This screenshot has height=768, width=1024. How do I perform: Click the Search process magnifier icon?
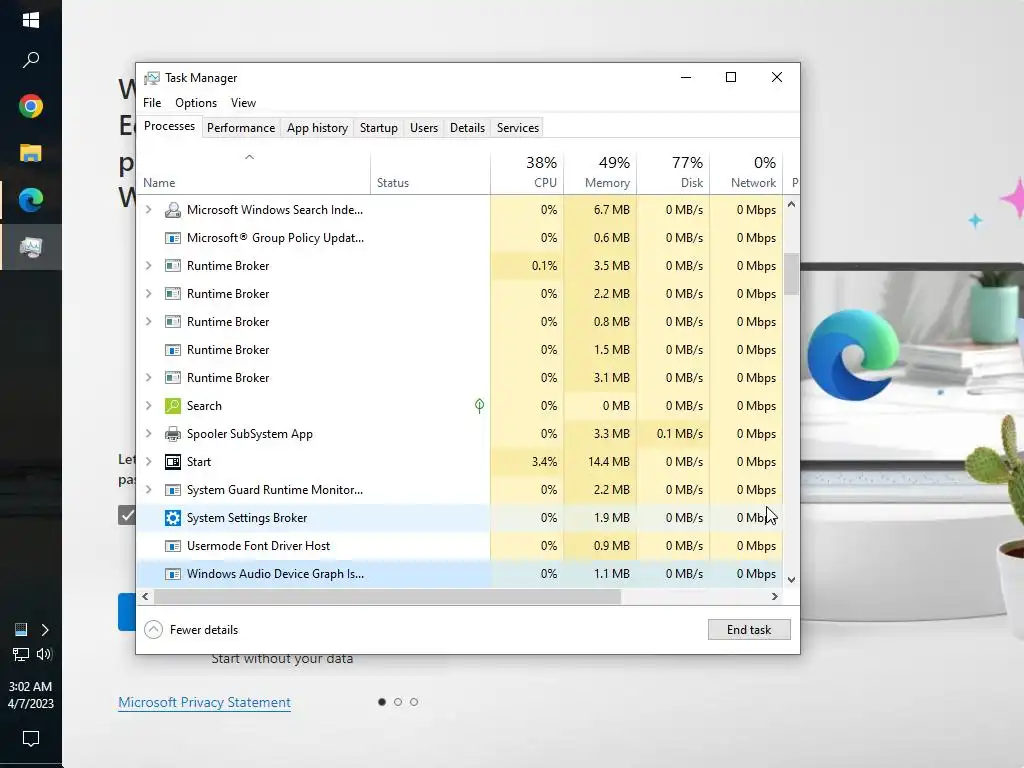(x=172, y=406)
